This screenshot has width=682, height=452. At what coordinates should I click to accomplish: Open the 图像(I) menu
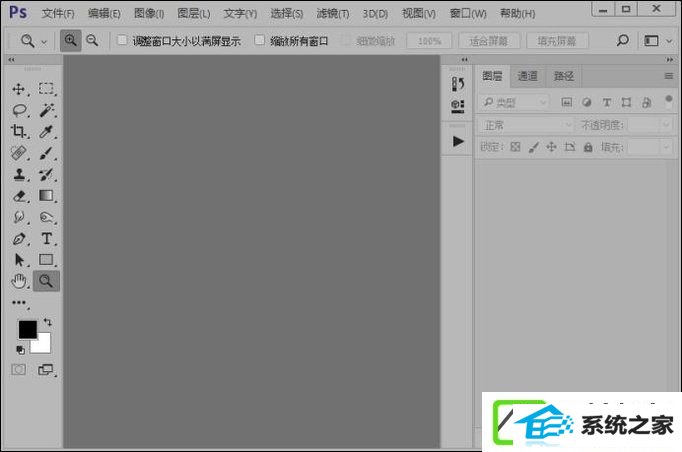[149, 14]
